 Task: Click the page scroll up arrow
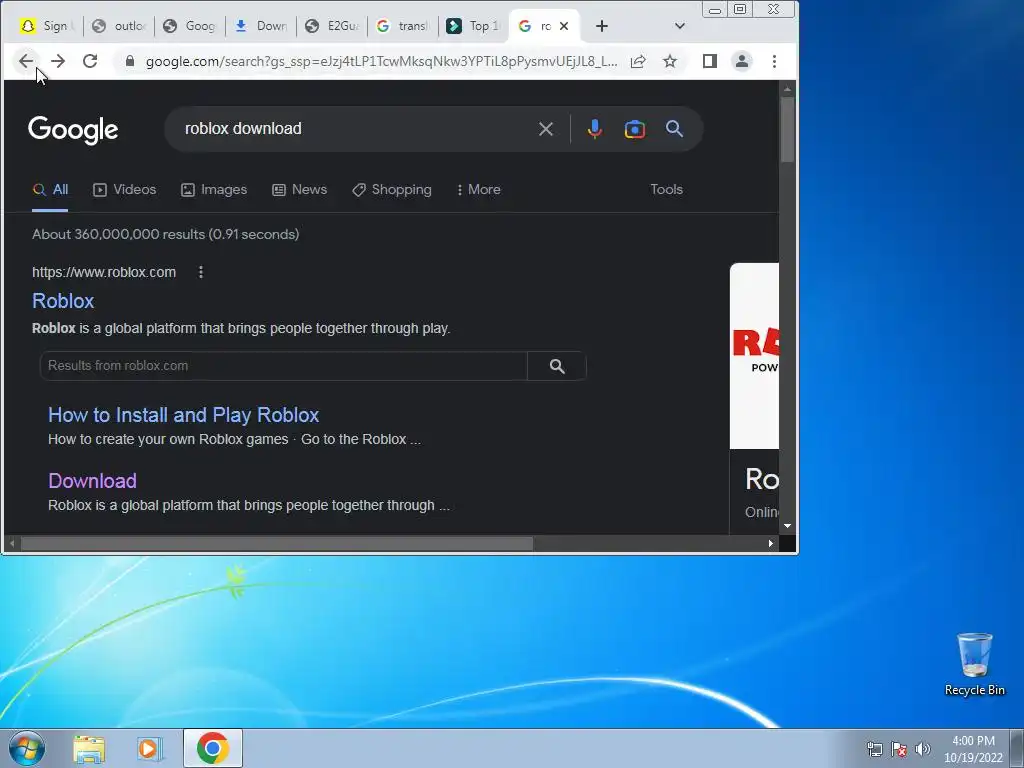pyautogui.click(x=788, y=89)
